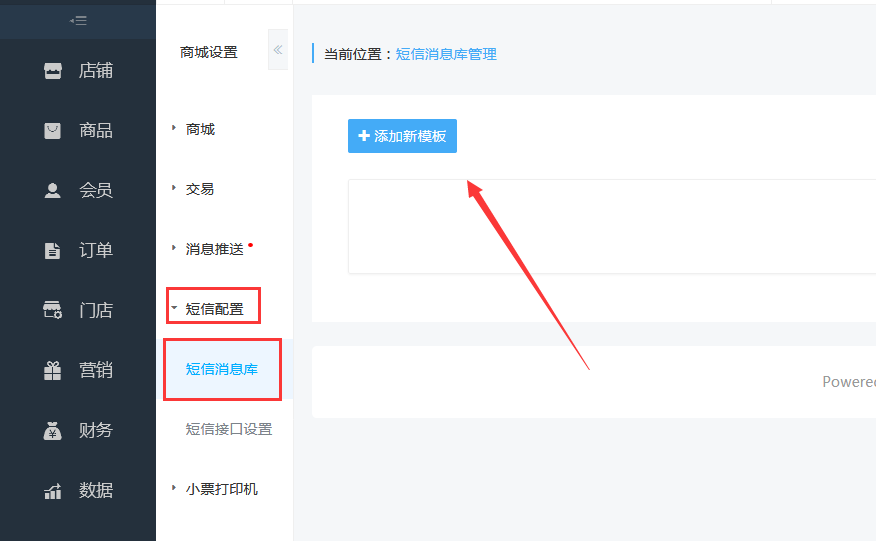
Task: Click the store (店铺) shop icon
Action: click(x=53, y=71)
